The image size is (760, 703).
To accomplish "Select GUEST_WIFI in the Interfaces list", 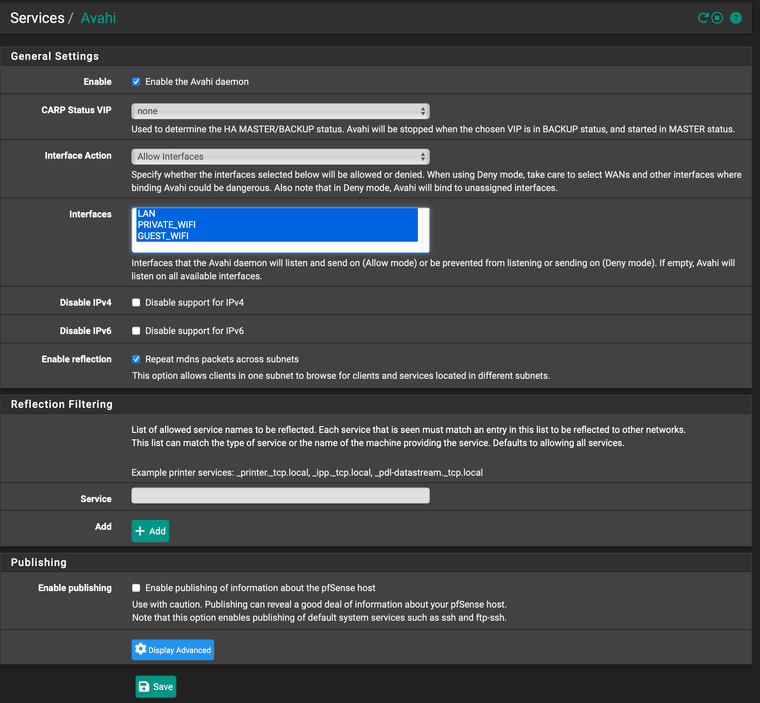I will (x=277, y=236).
